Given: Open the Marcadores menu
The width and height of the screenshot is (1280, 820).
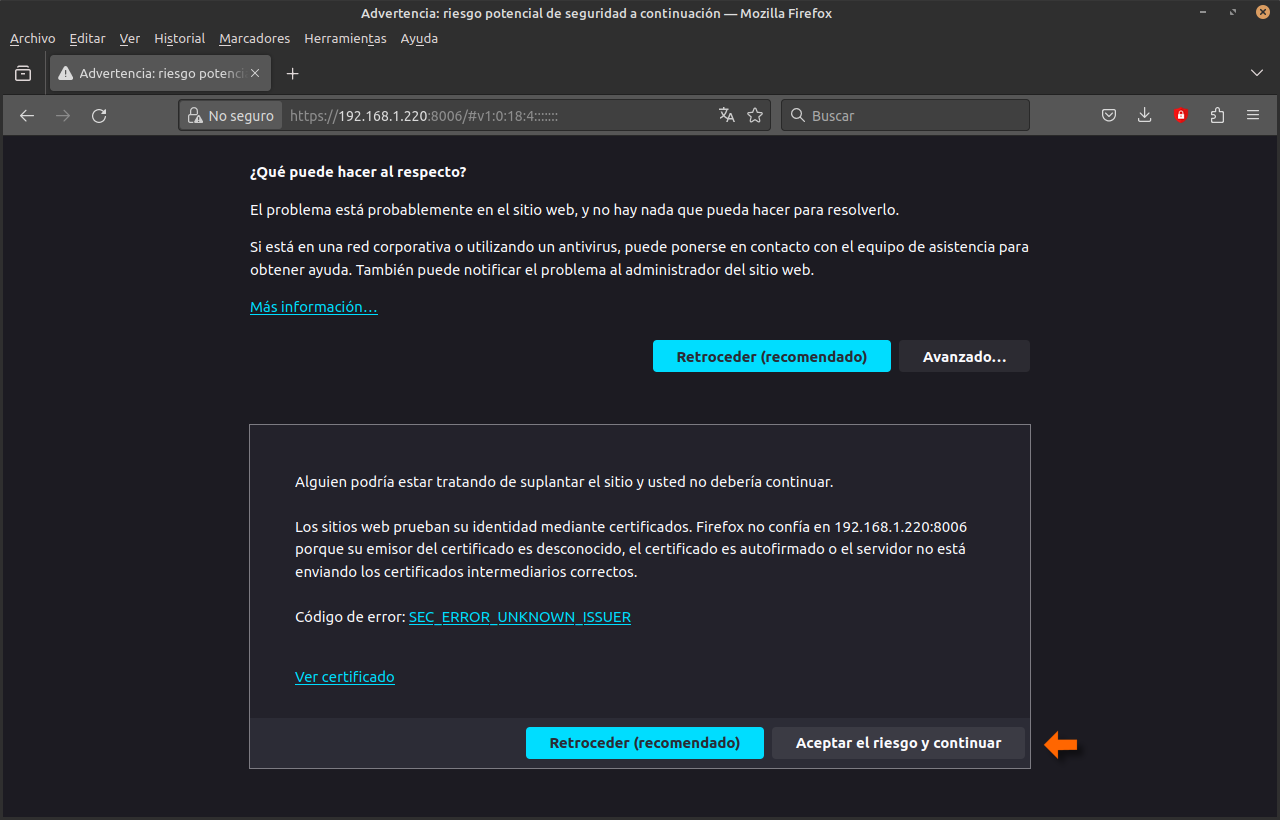Looking at the screenshot, I should pos(254,38).
